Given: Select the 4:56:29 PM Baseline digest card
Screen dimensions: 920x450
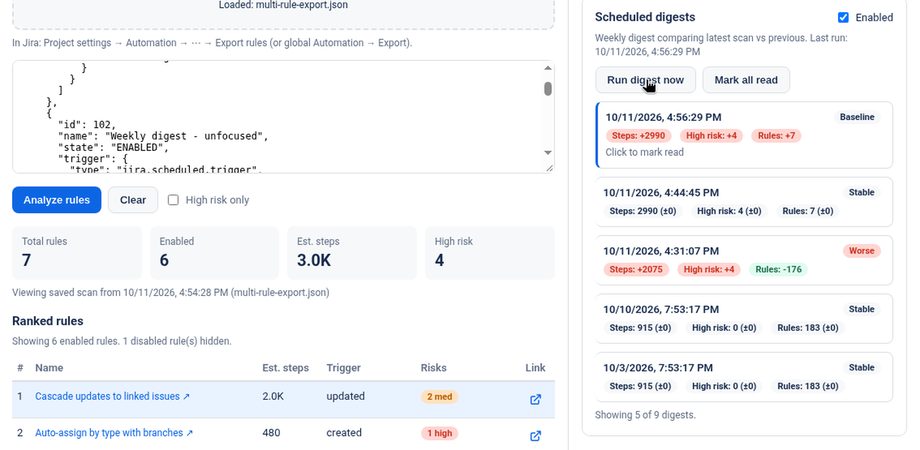Looking at the screenshot, I should 744,135.
